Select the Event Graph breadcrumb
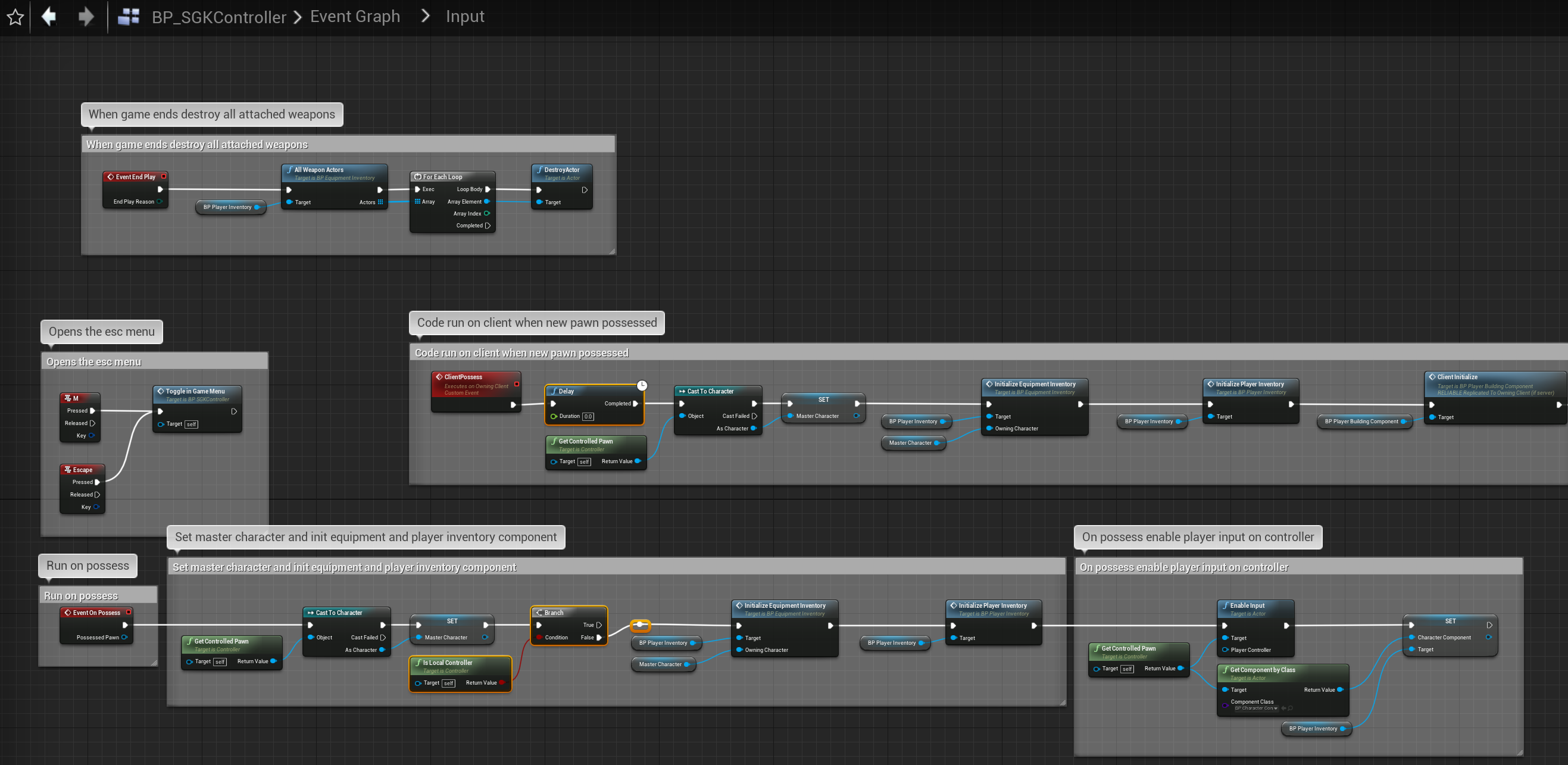This screenshot has height=765, width=1568. [355, 17]
